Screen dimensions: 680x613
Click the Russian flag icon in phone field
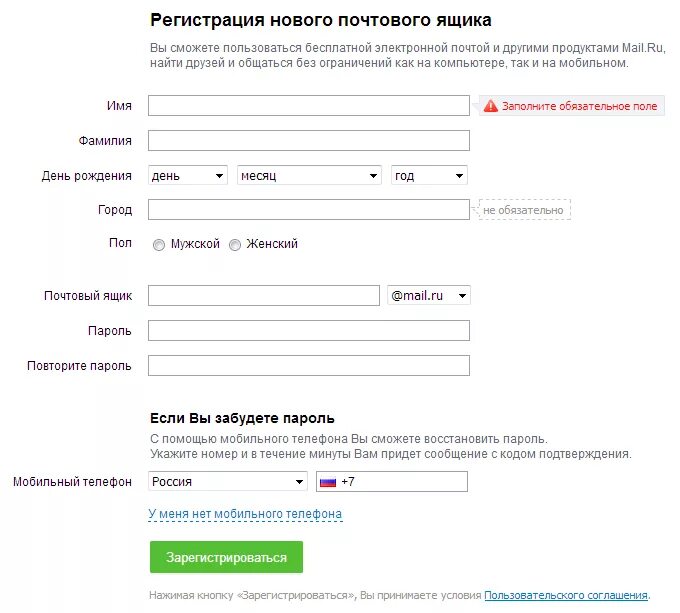click(327, 482)
